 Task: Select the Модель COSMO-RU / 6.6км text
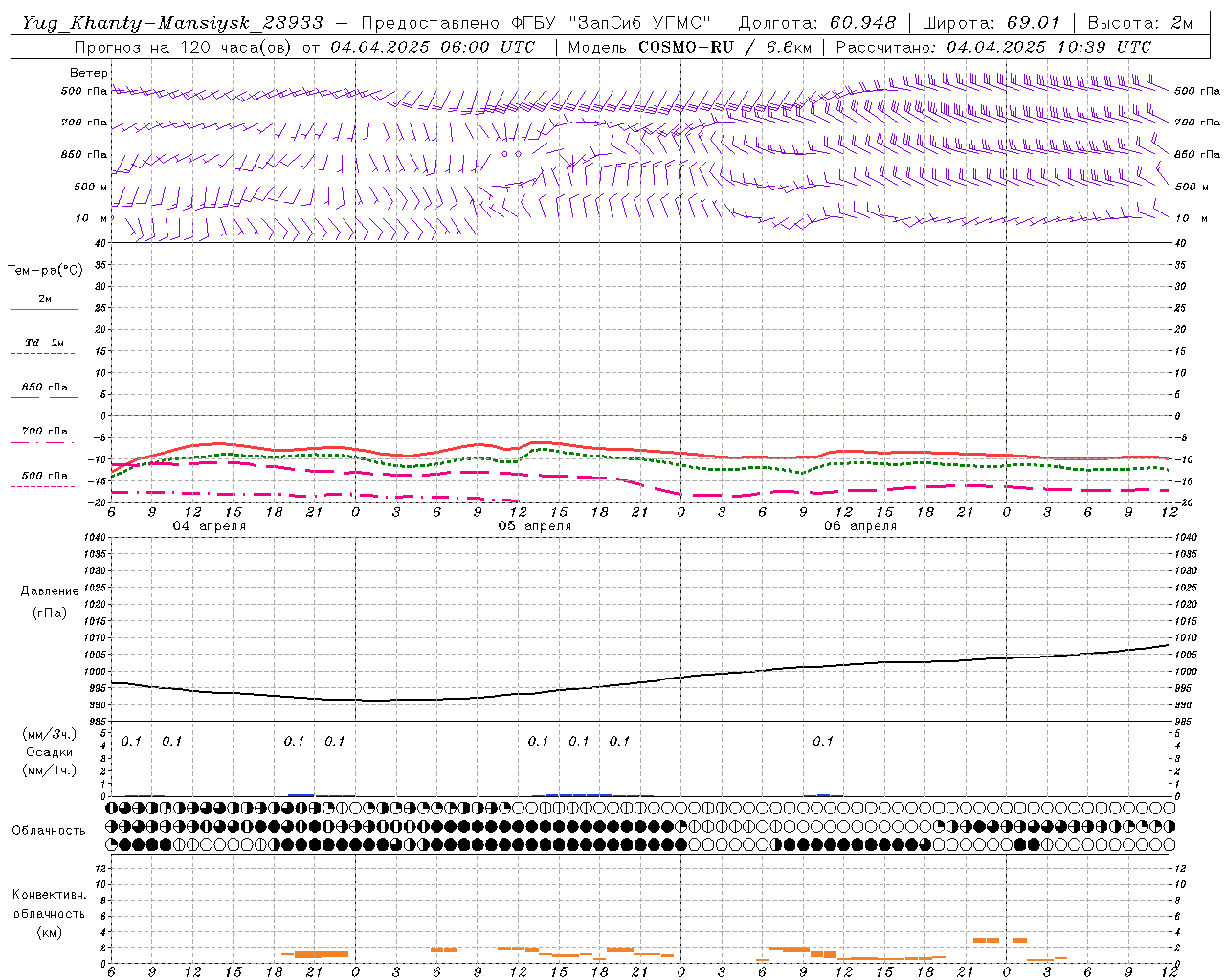tap(688, 47)
